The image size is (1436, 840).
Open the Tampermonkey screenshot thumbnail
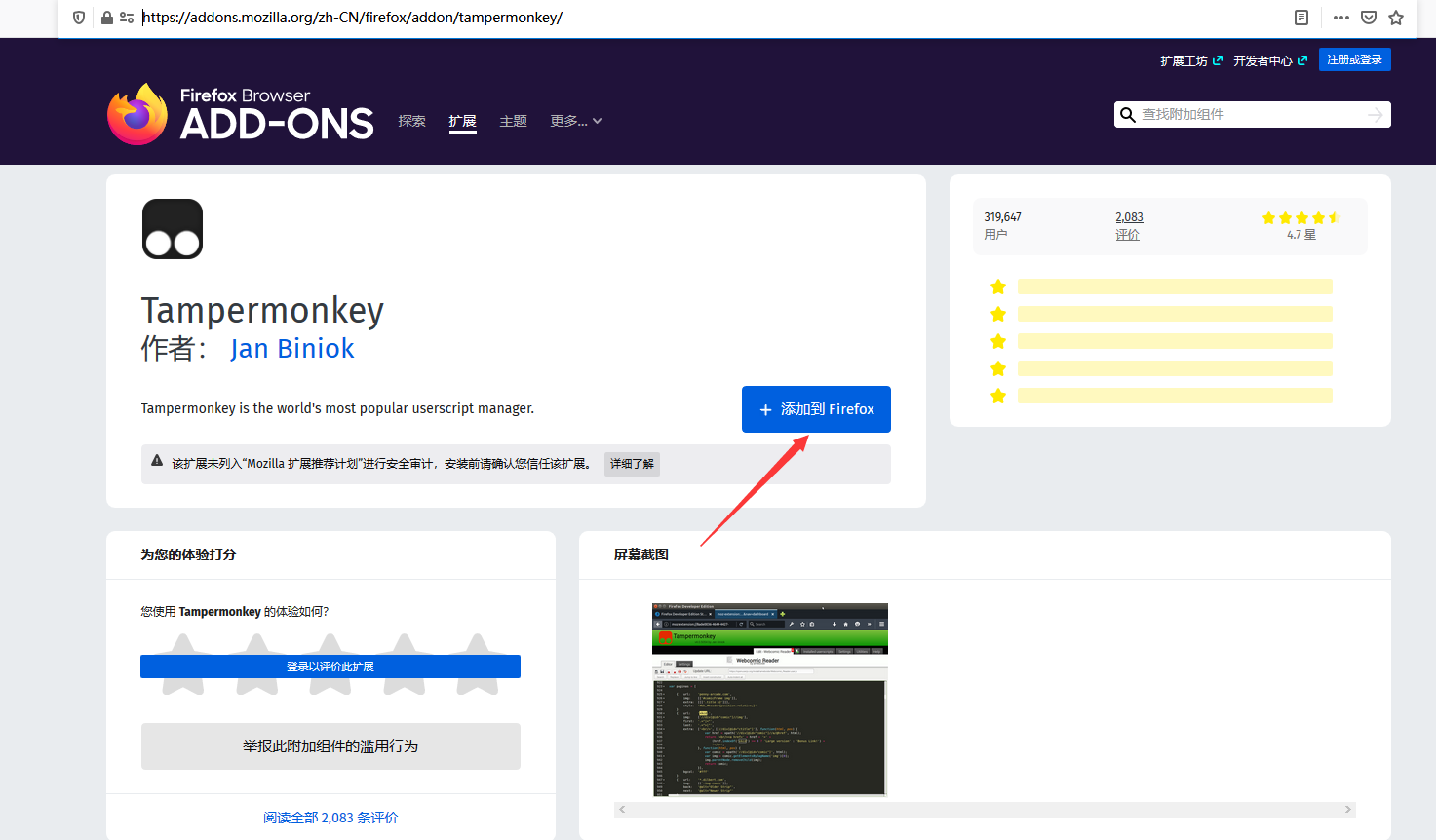770,700
